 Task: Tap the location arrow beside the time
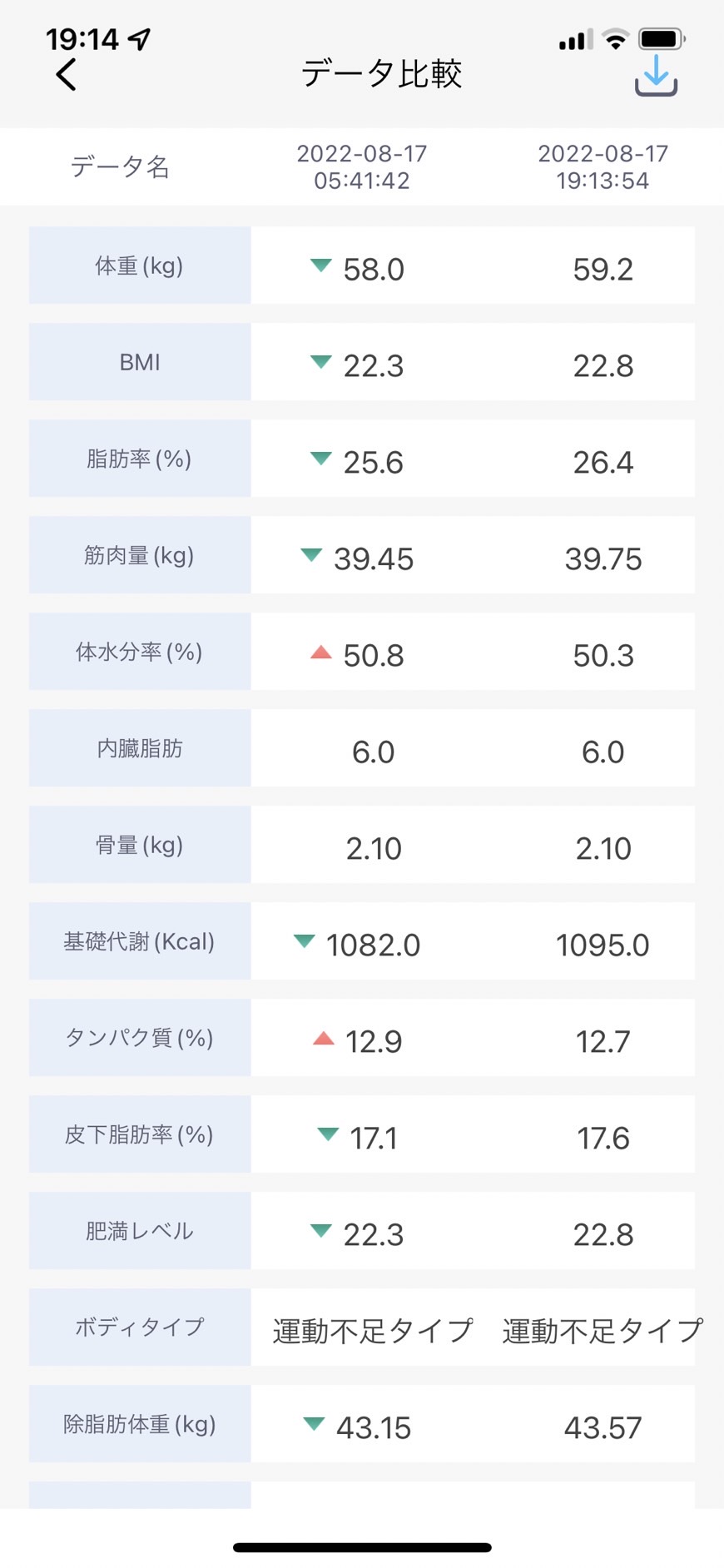(x=140, y=38)
